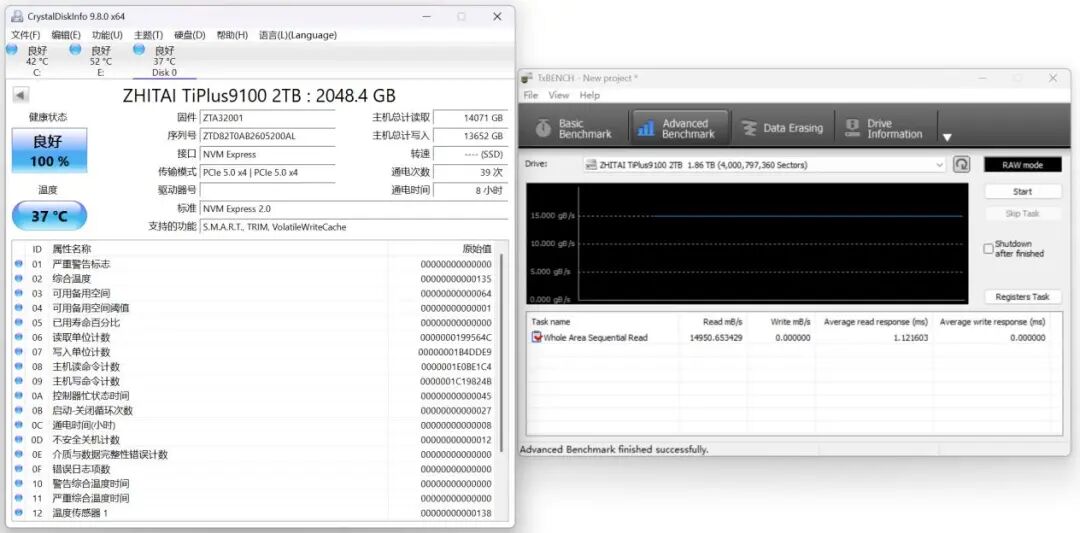
Task: Click status dot for attribute 0C 通电时间
Action: point(19,425)
